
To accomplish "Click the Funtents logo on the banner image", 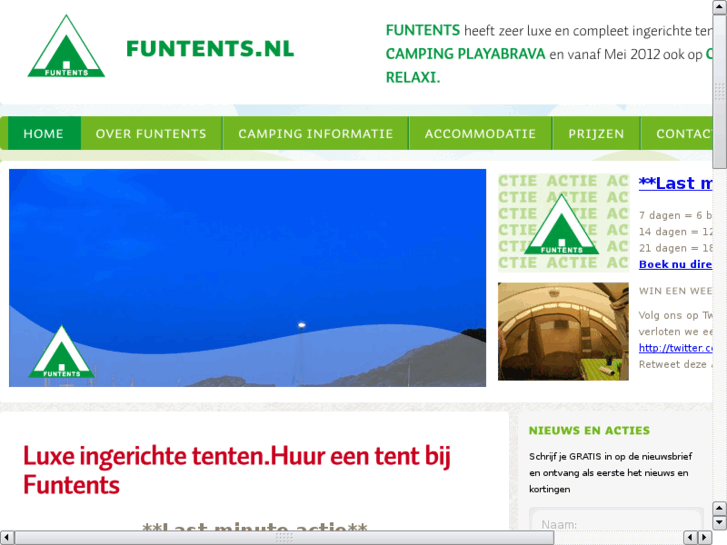I will pyautogui.click(x=62, y=352).
